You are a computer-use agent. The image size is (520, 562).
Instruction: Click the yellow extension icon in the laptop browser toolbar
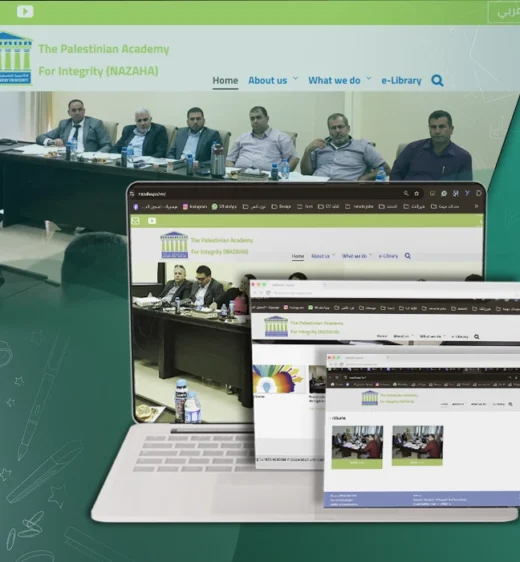point(432,194)
